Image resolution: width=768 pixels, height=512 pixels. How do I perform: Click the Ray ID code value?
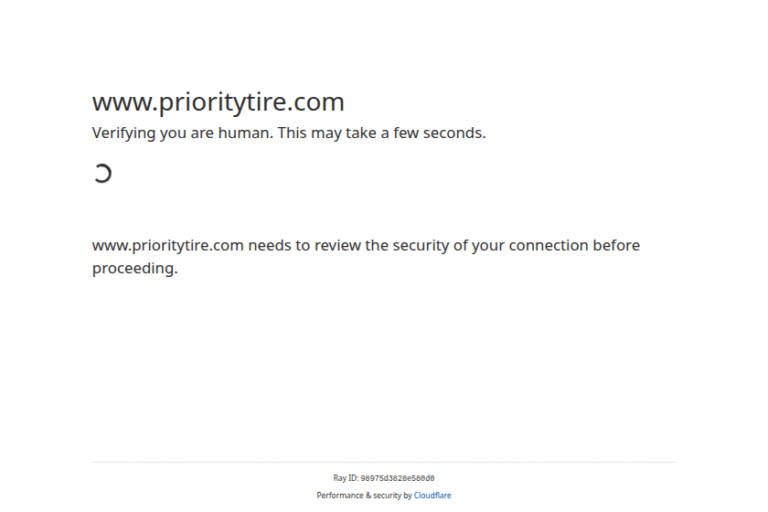[x=397, y=478]
